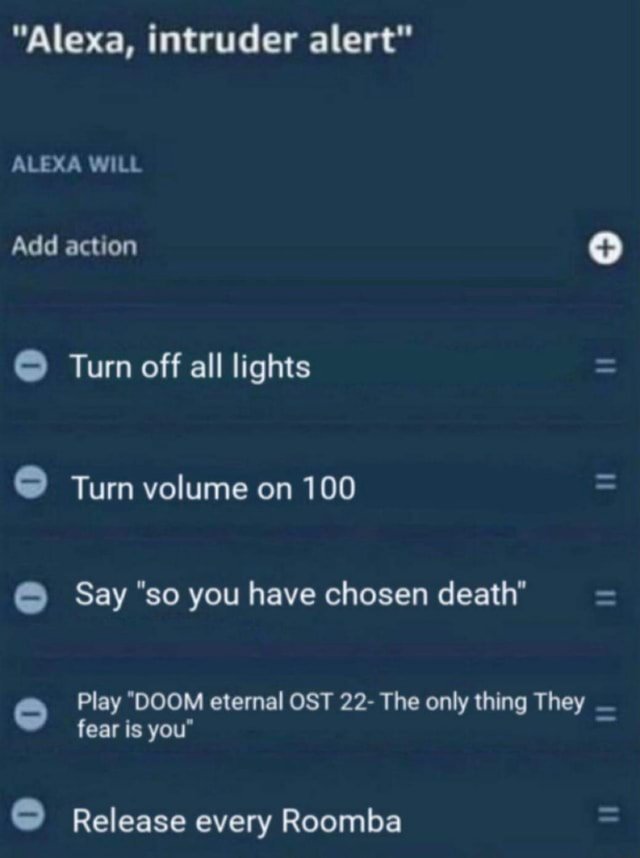The image size is (640, 858).
Task: Open Play "DOOM eternal OST 22" action
Action: tap(330, 715)
